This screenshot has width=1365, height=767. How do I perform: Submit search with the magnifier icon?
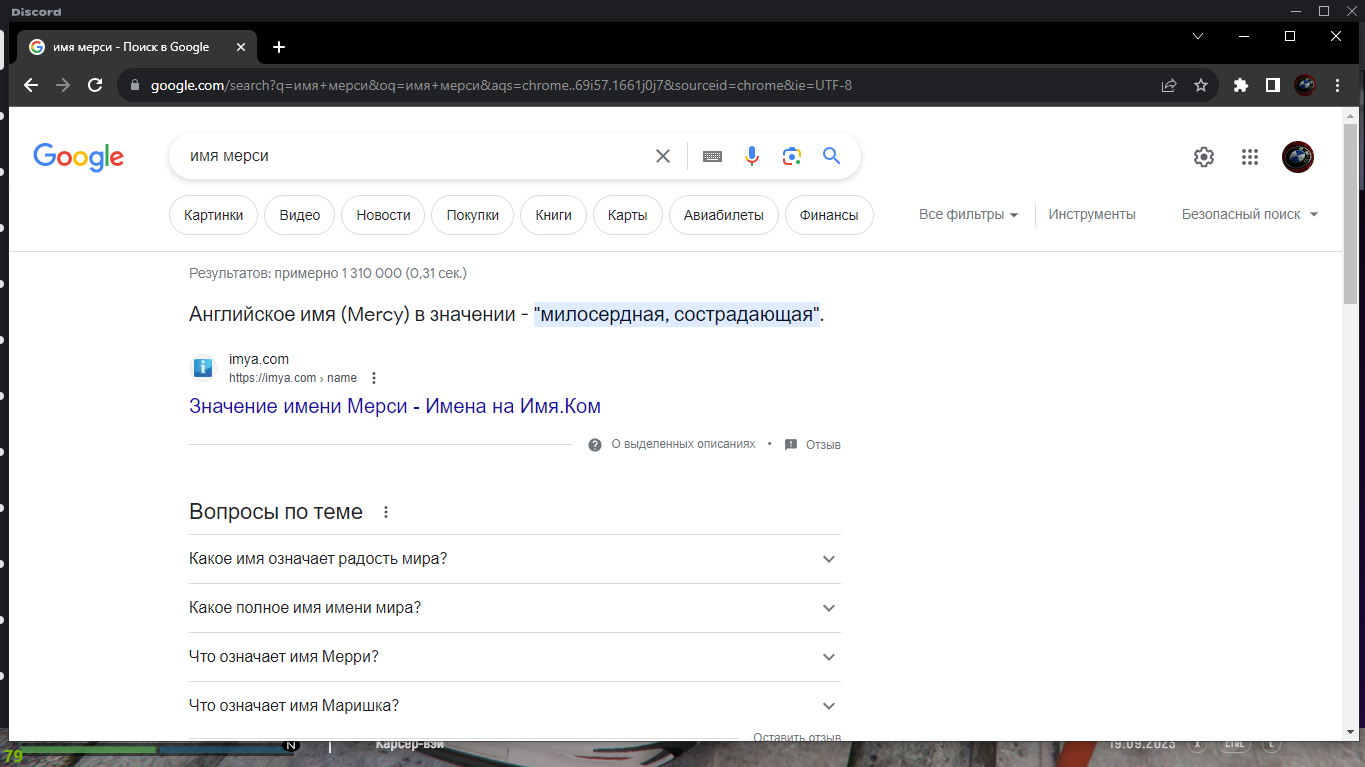coord(832,156)
